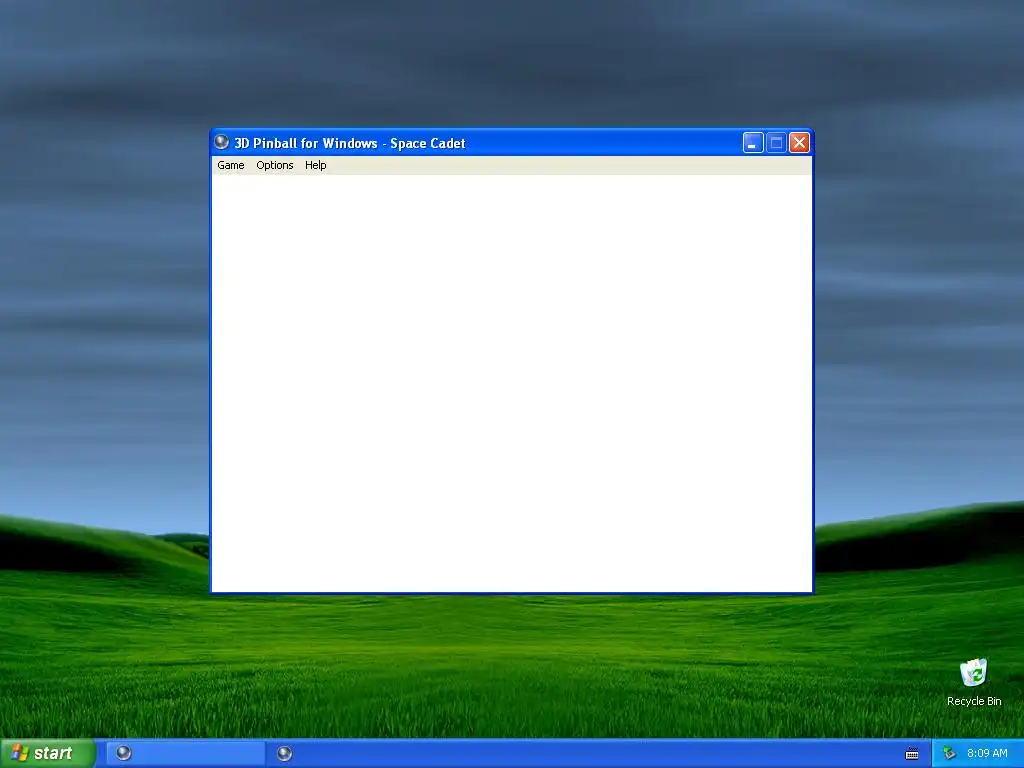Click the 8:09 AM clock
Image resolution: width=1024 pixels, height=768 pixels.
987,753
